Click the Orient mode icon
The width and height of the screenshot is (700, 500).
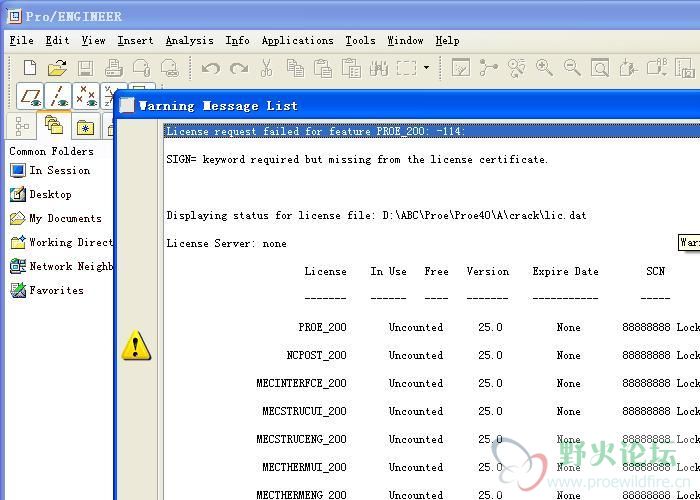tap(517, 68)
